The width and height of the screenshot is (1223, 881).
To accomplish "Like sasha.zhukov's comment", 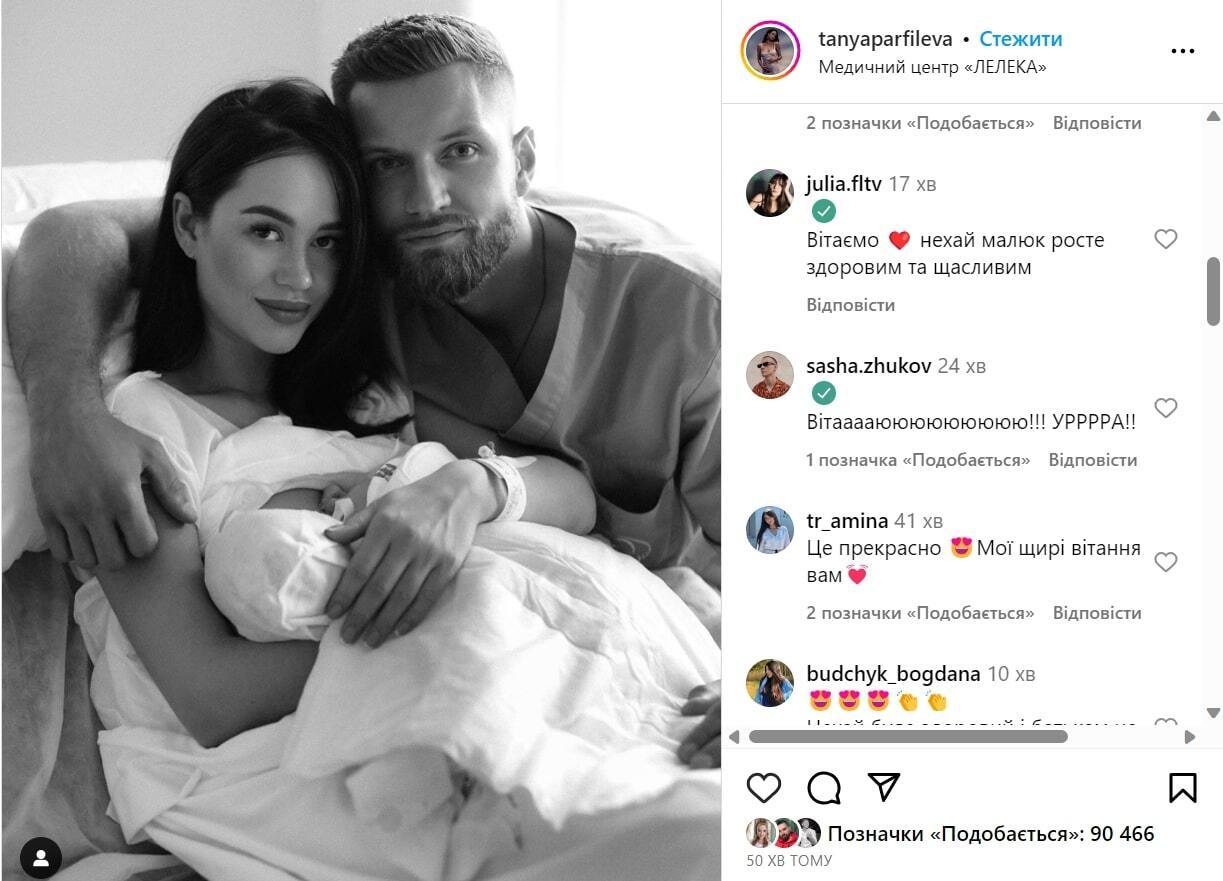I will [1166, 408].
